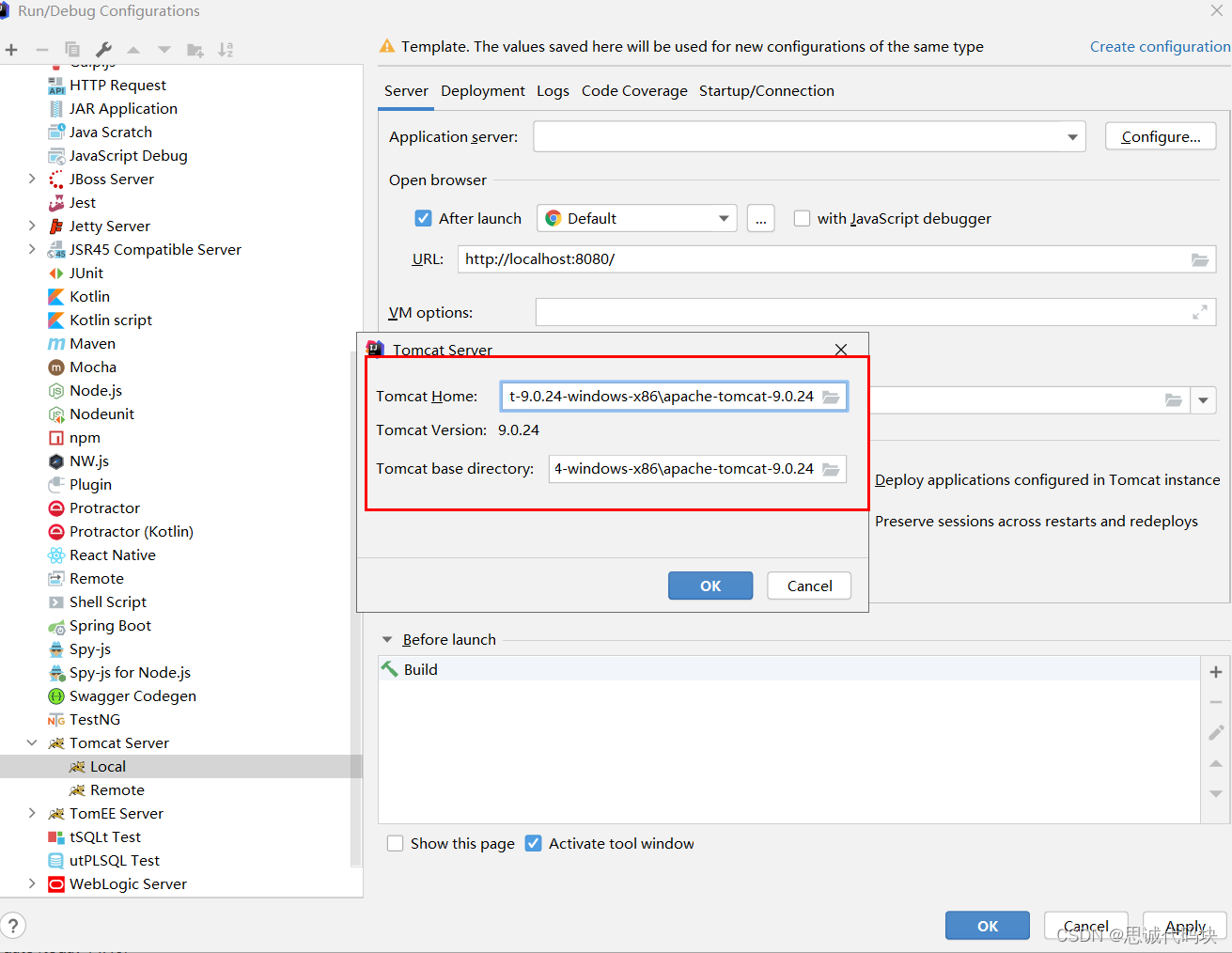Click Configure... button

[x=1161, y=137]
